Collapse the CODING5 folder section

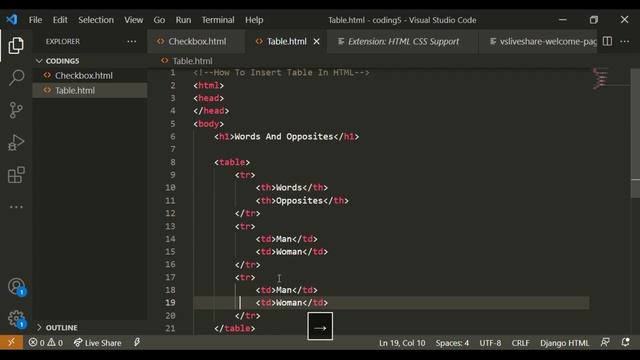90,61
